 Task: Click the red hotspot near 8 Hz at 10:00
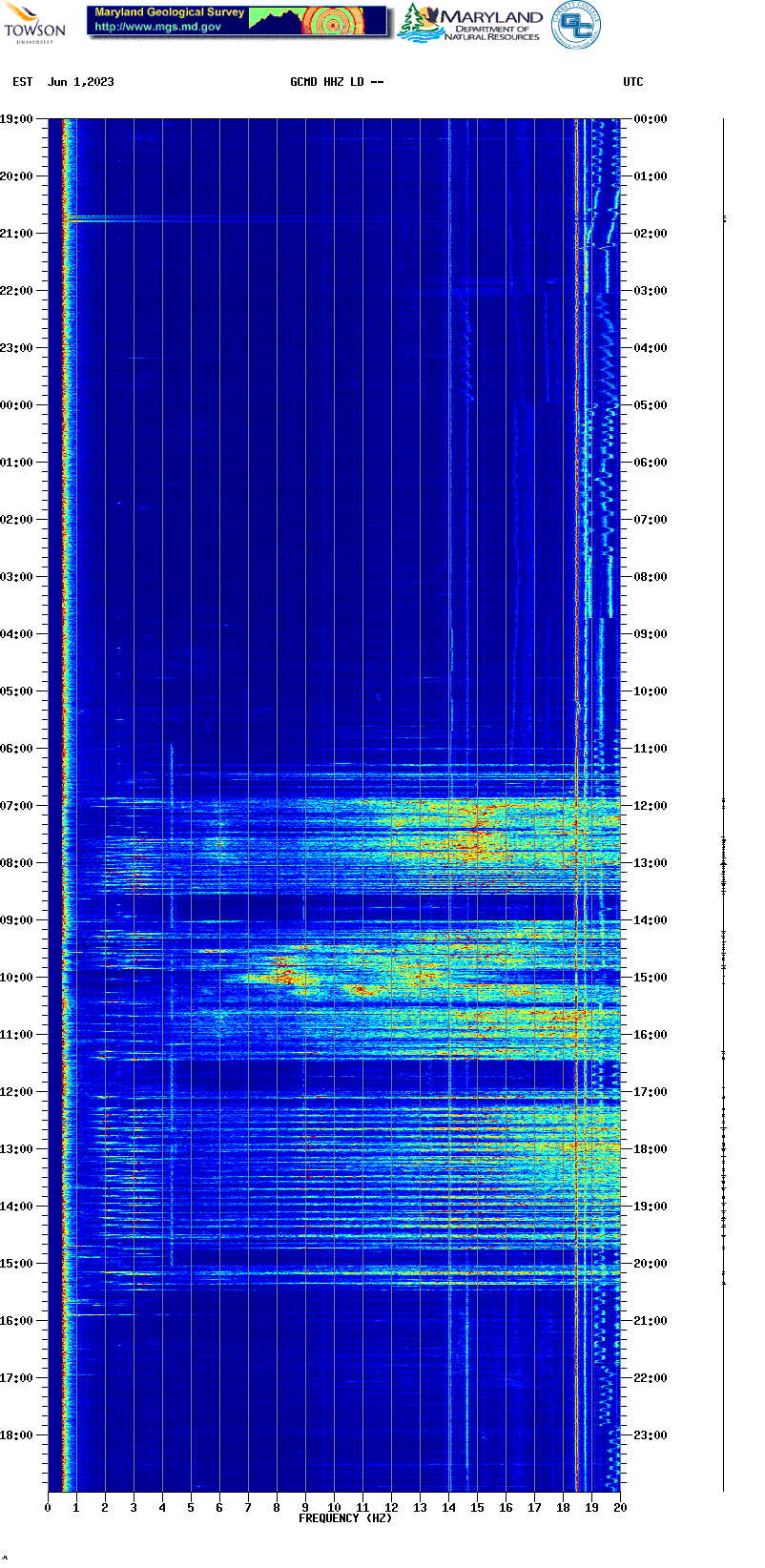(281, 975)
